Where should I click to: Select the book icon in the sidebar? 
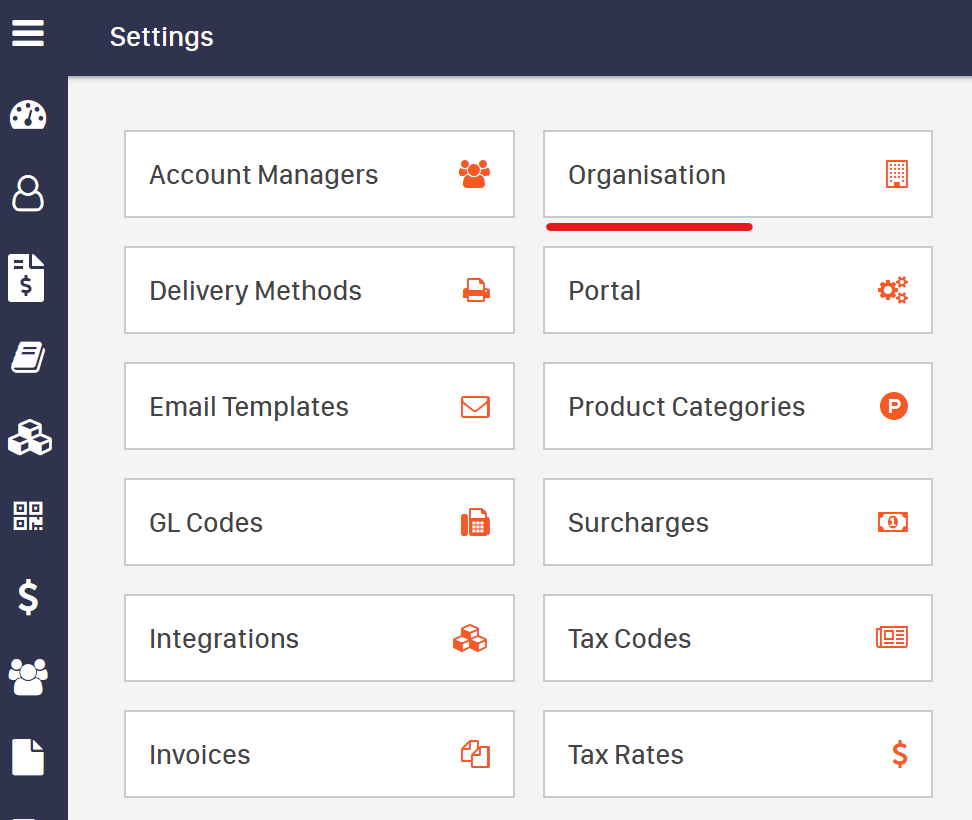tap(28, 357)
